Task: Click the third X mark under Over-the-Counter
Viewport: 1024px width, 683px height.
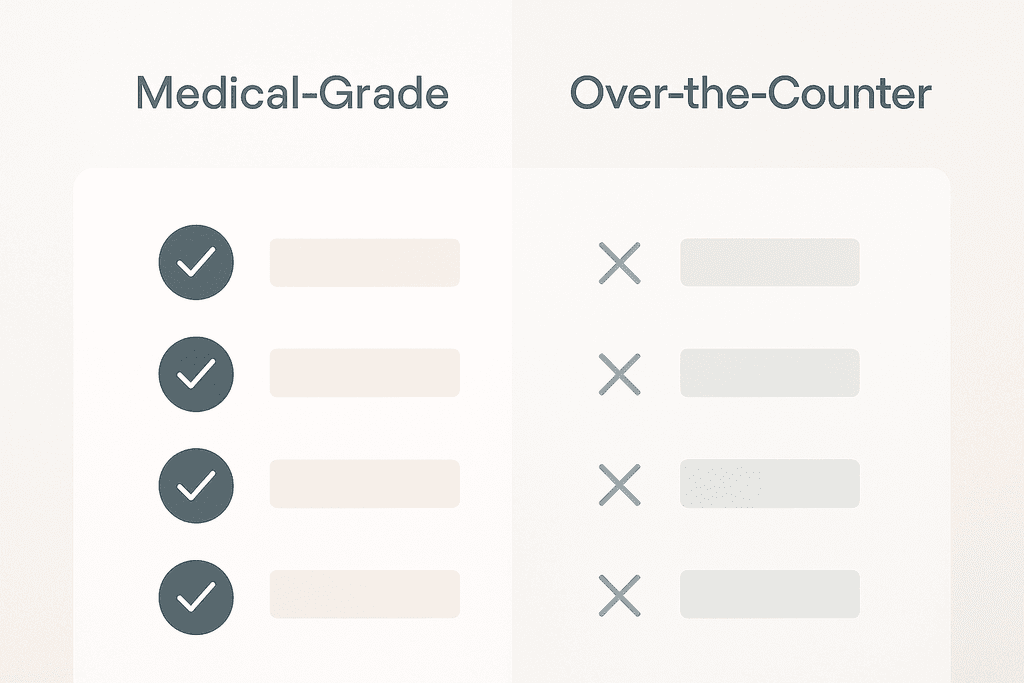Action: 619,484
